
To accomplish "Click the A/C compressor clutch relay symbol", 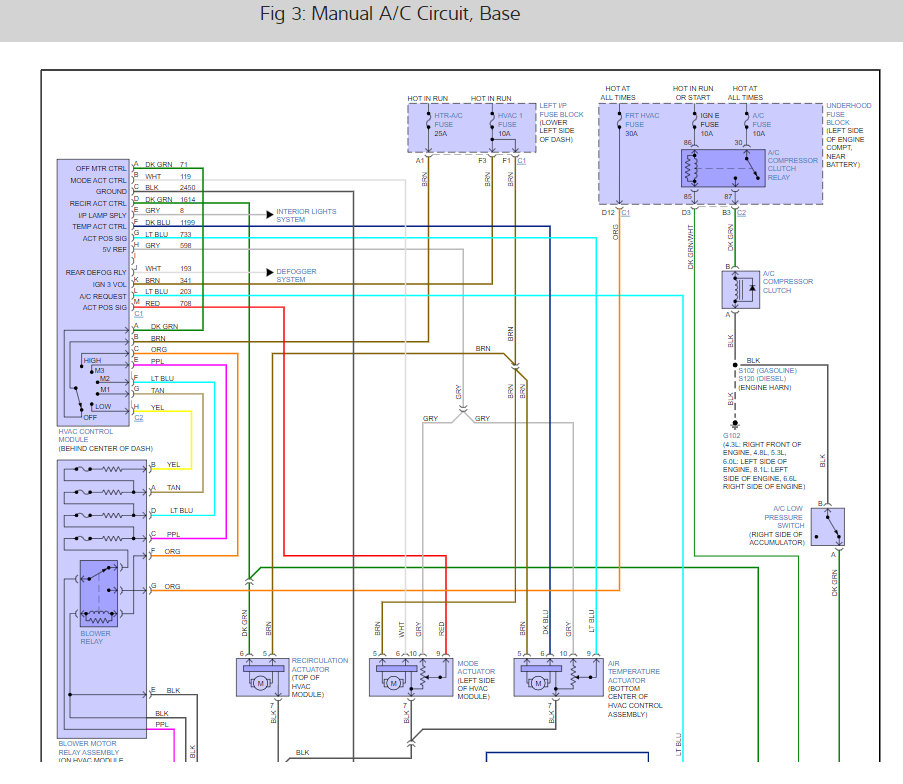I will [723, 168].
